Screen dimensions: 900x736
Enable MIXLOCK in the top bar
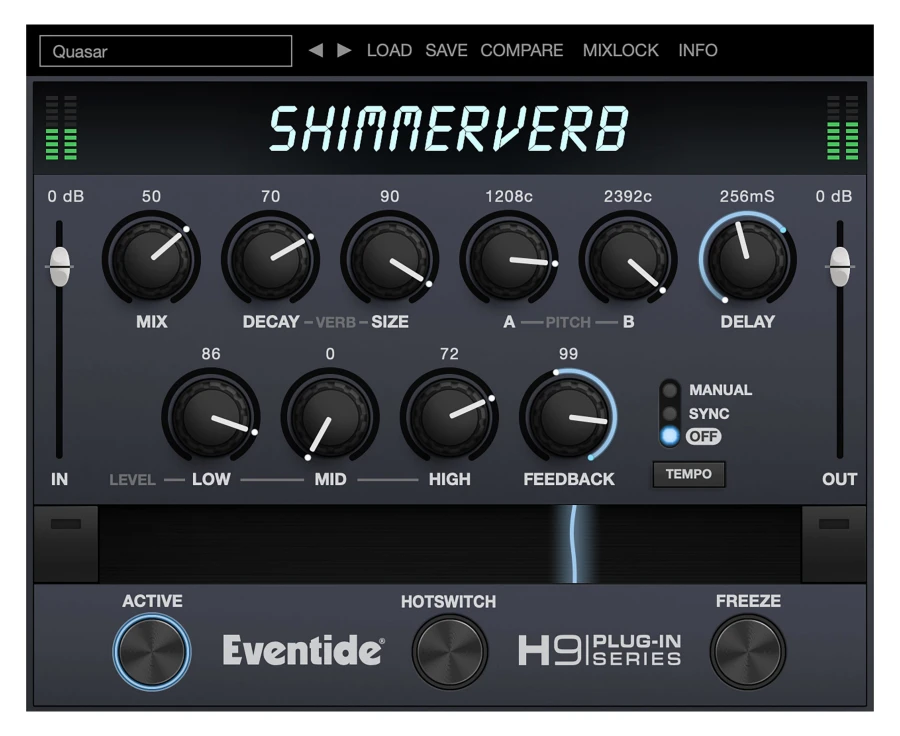click(x=620, y=51)
